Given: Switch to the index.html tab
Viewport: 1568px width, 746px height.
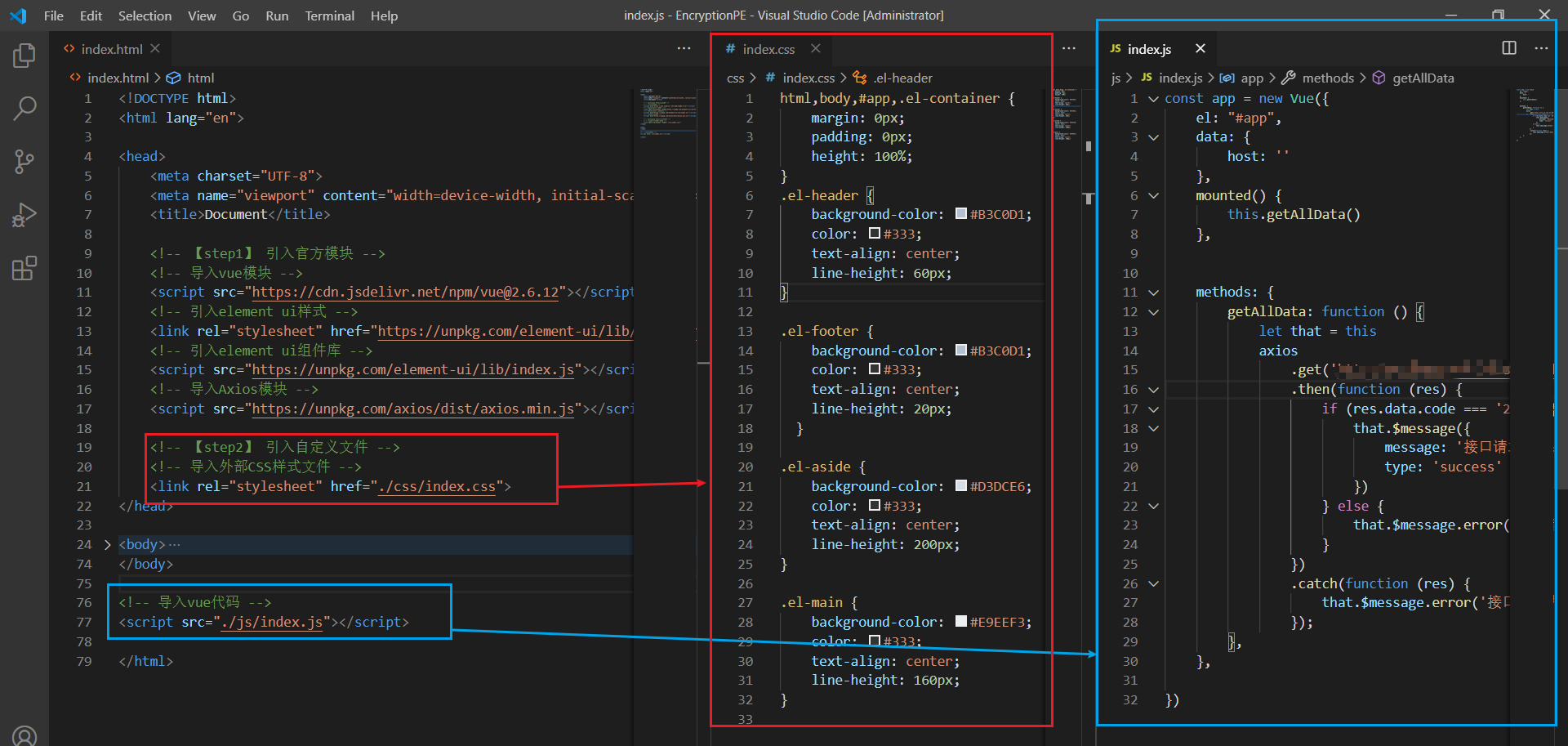Looking at the screenshot, I should pyautogui.click(x=112, y=49).
